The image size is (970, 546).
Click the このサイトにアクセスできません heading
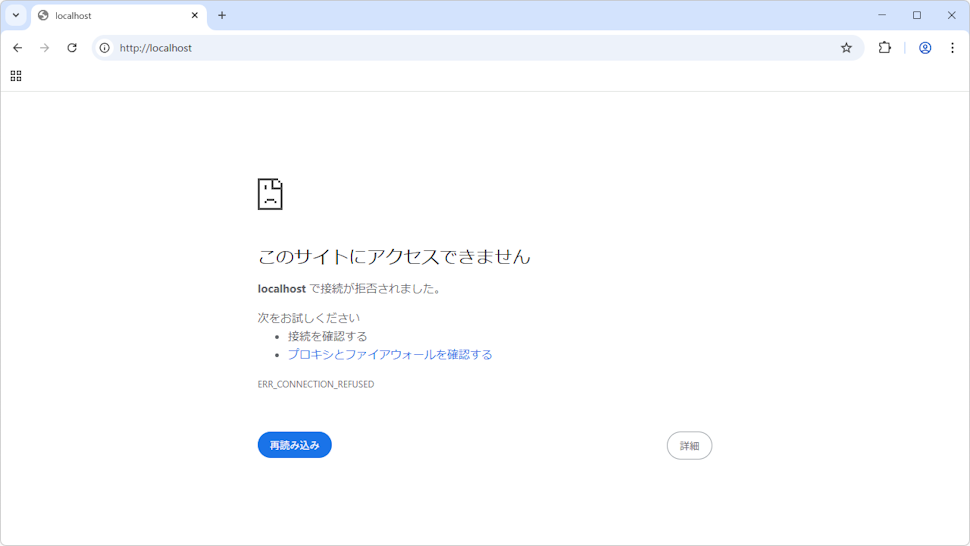coord(394,256)
